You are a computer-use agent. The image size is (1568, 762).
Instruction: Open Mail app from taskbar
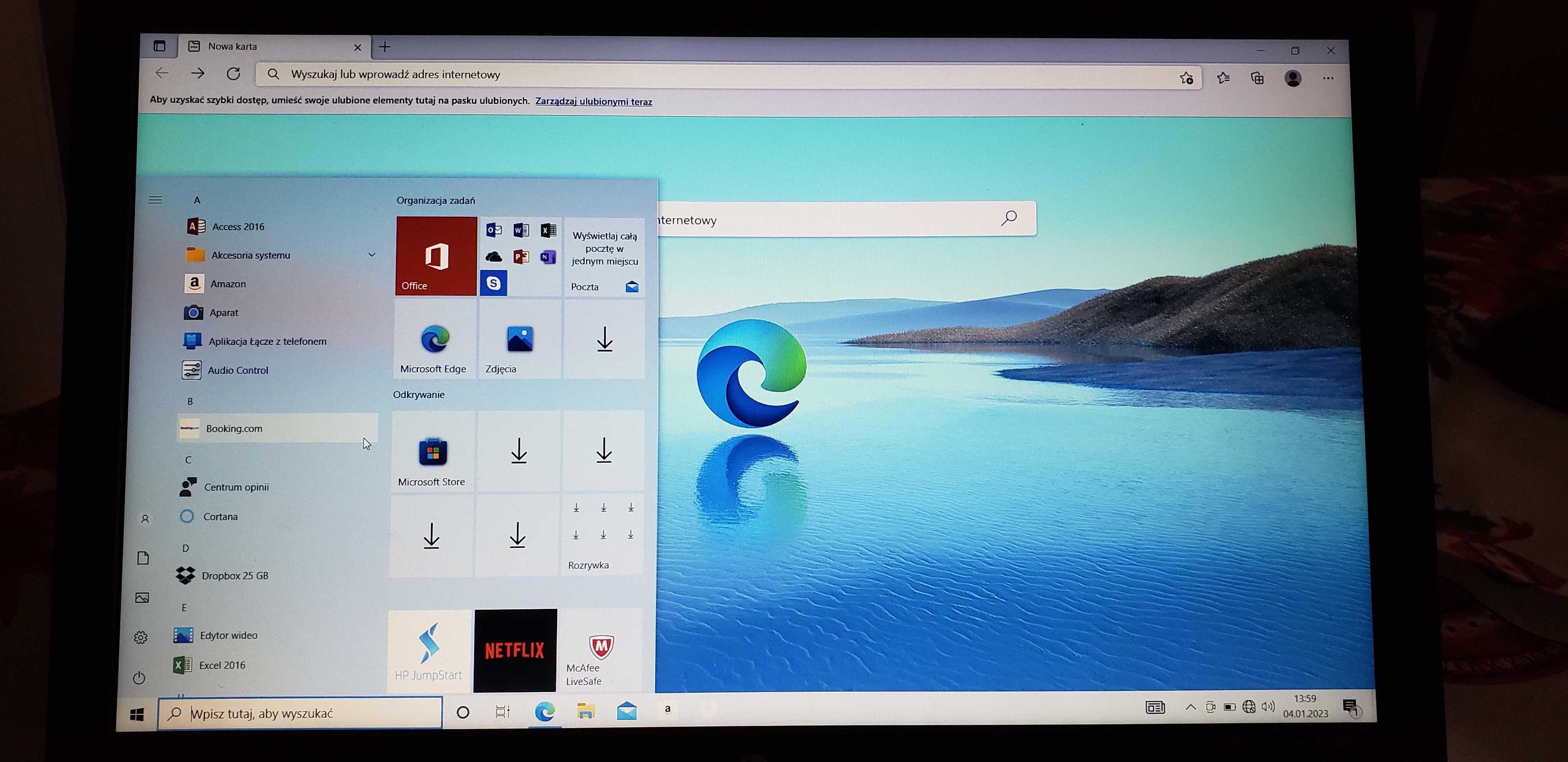click(626, 710)
